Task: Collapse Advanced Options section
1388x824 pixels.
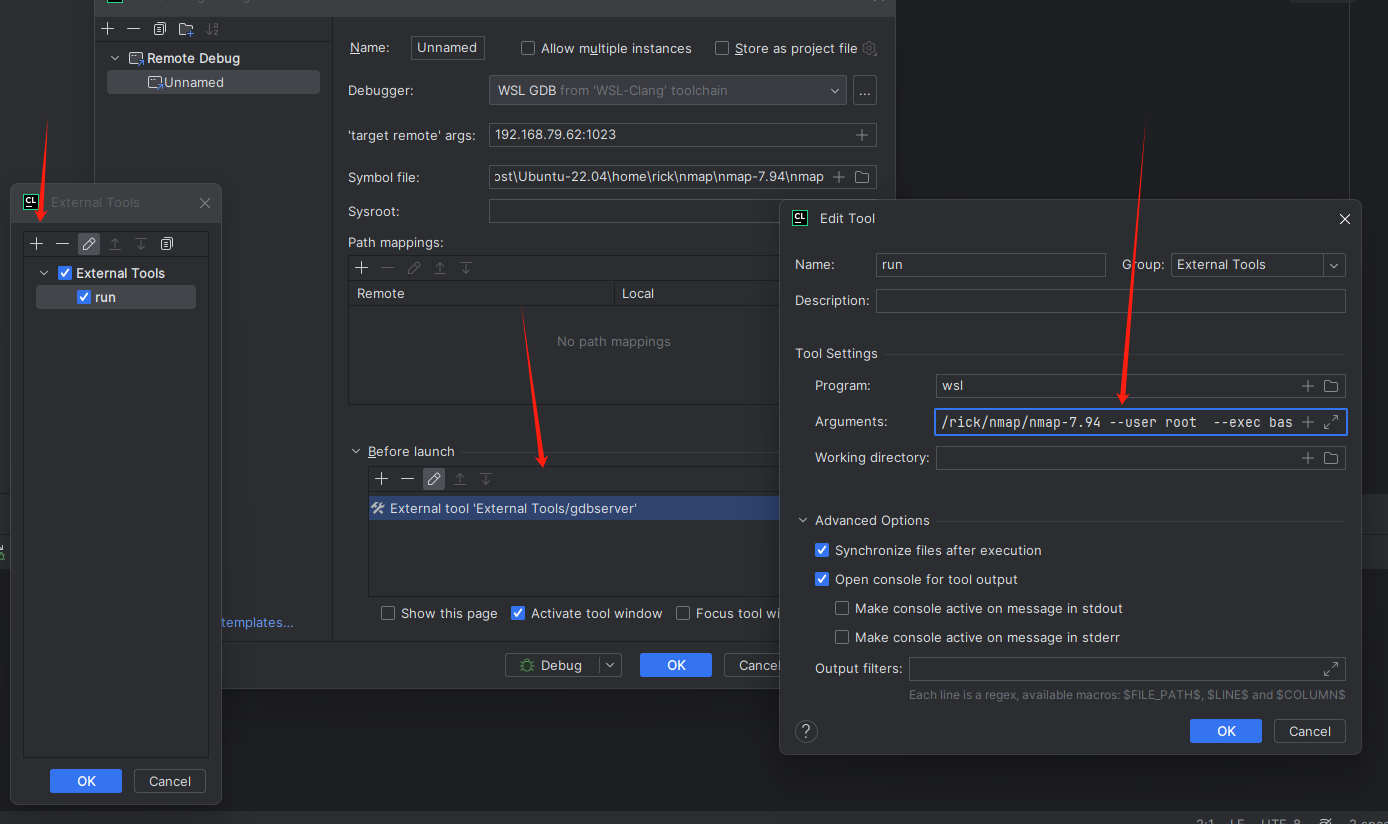Action: pos(803,520)
